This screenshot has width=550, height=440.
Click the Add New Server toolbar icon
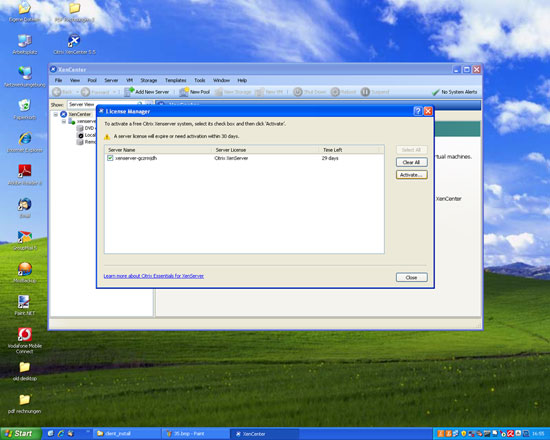(x=129, y=92)
